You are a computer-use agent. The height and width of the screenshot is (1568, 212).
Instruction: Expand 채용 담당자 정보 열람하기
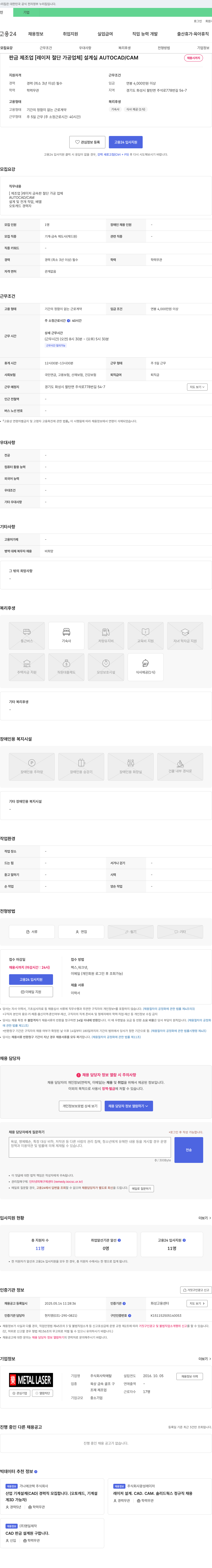click(x=129, y=1106)
